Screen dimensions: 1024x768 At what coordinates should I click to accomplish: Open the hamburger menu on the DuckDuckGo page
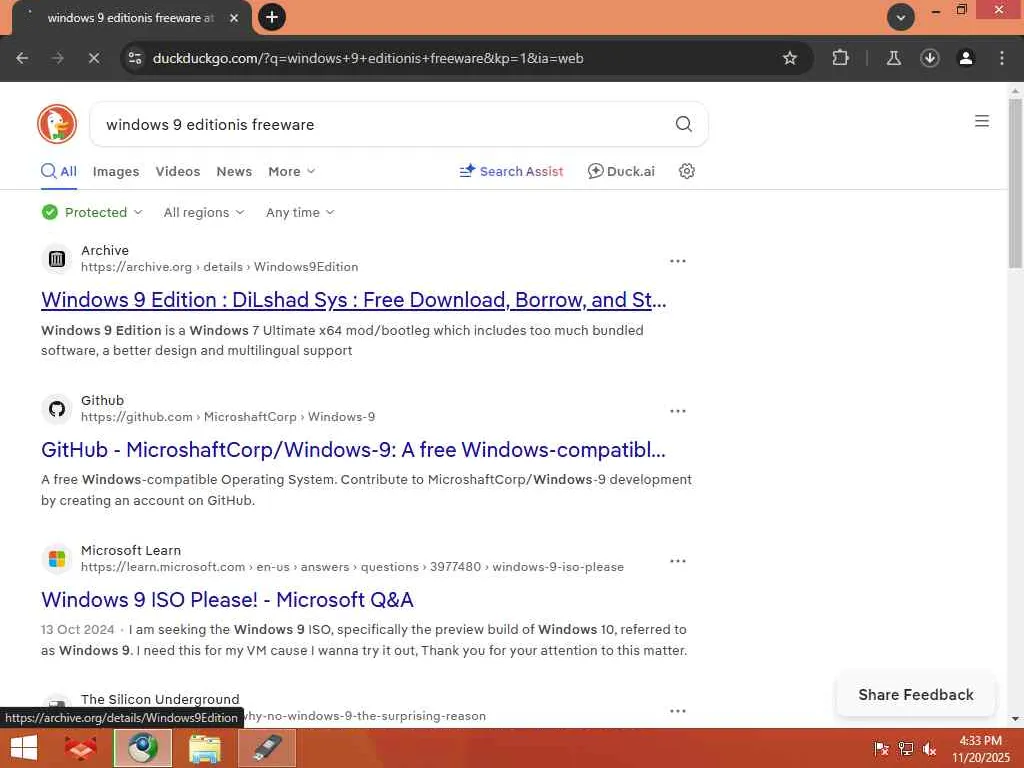pyautogui.click(x=982, y=121)
